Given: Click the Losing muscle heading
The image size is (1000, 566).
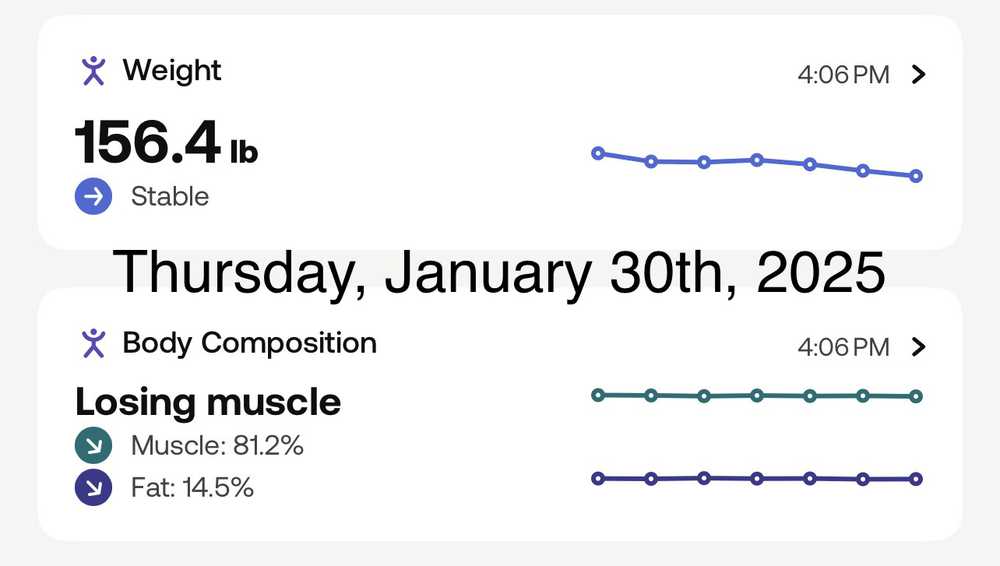Looking at the screenshot, I should [208, 402].
